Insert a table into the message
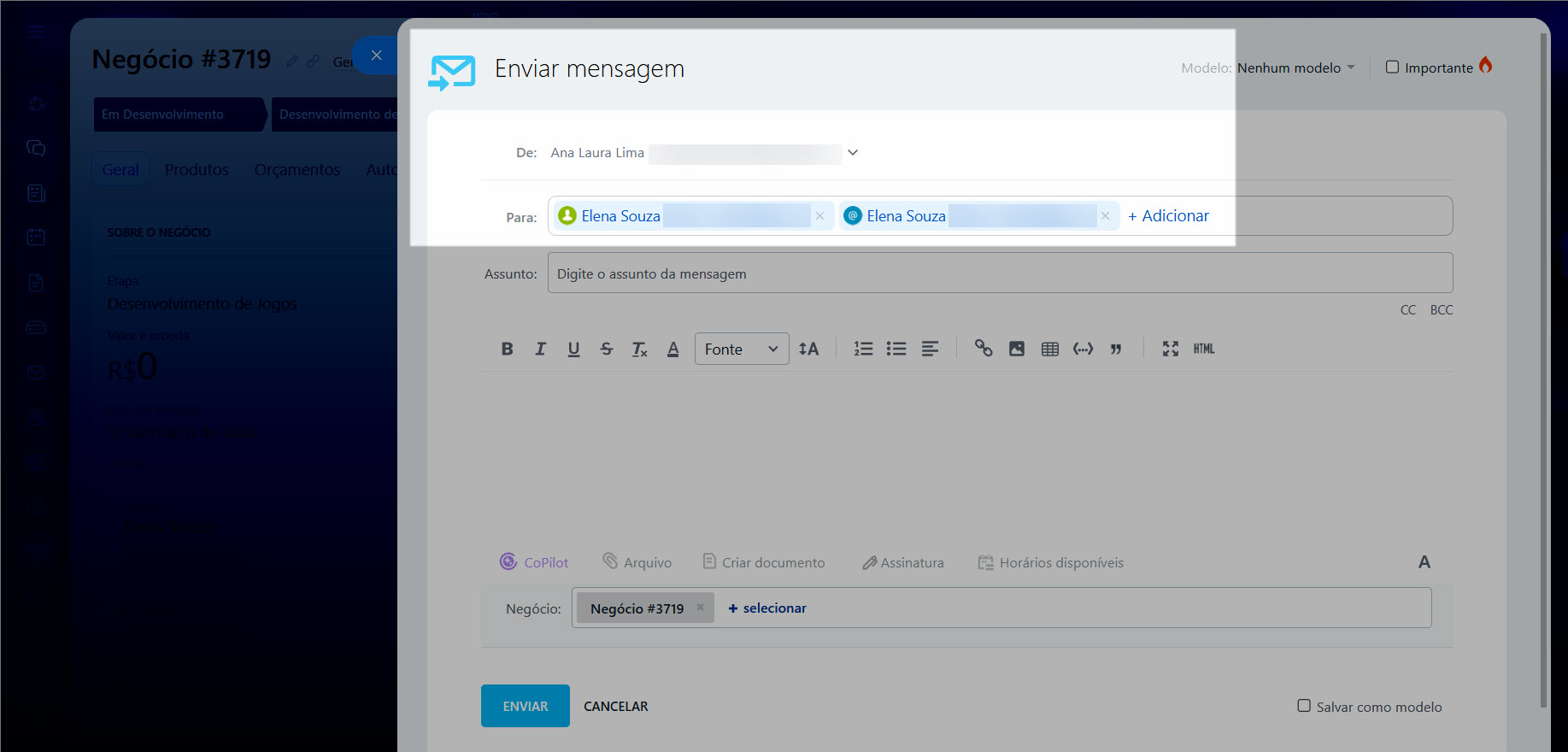Image resolution: width=1568 pixels, height=752 pixels. [x=1049, y=349]
